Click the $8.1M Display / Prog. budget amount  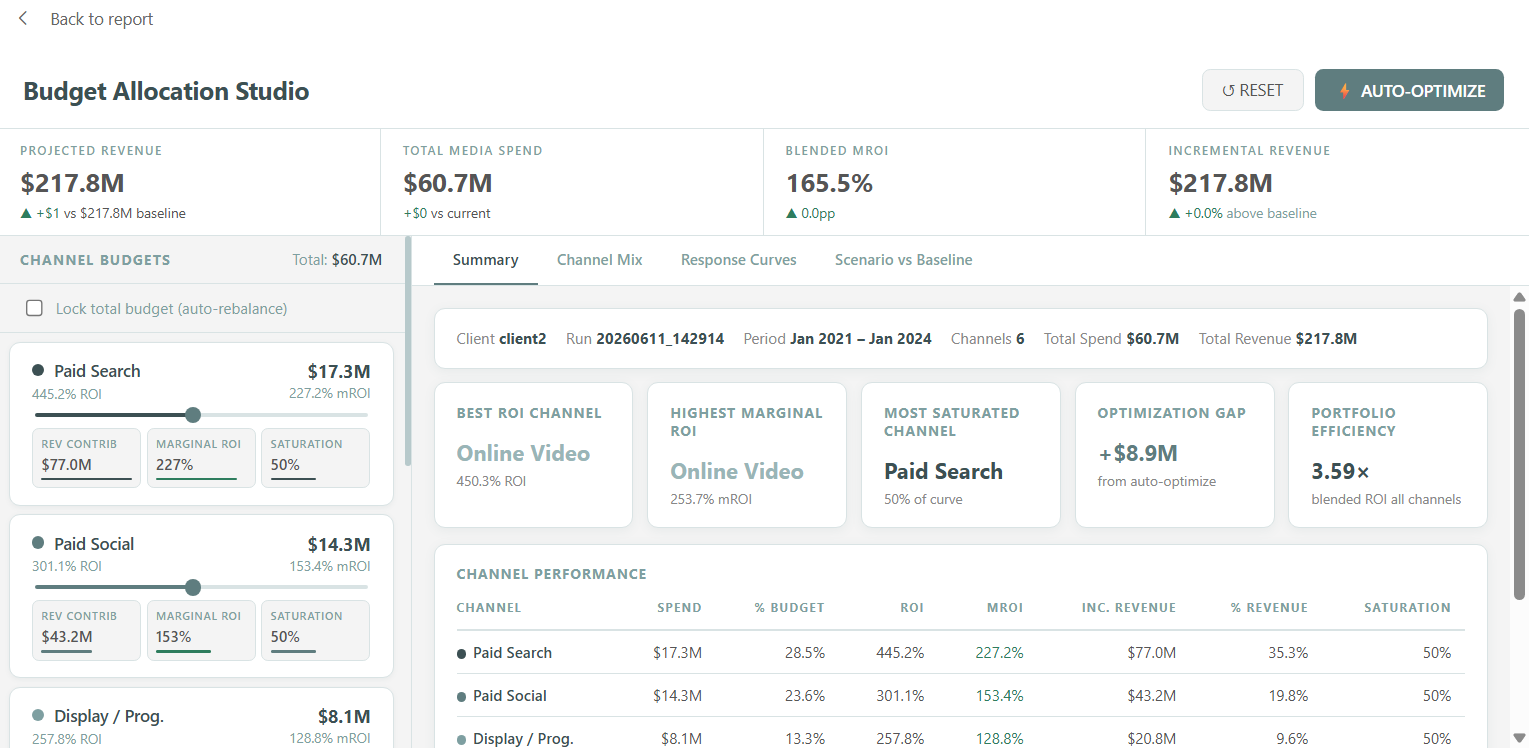coord(344,716)
